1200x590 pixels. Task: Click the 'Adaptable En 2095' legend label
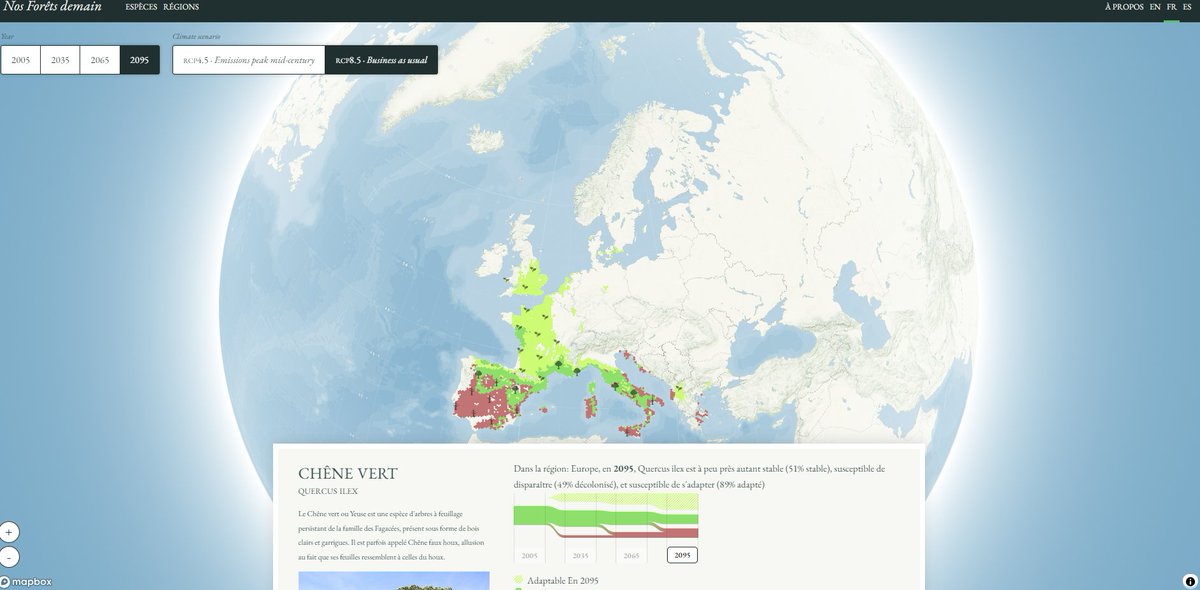coord(563,580)
